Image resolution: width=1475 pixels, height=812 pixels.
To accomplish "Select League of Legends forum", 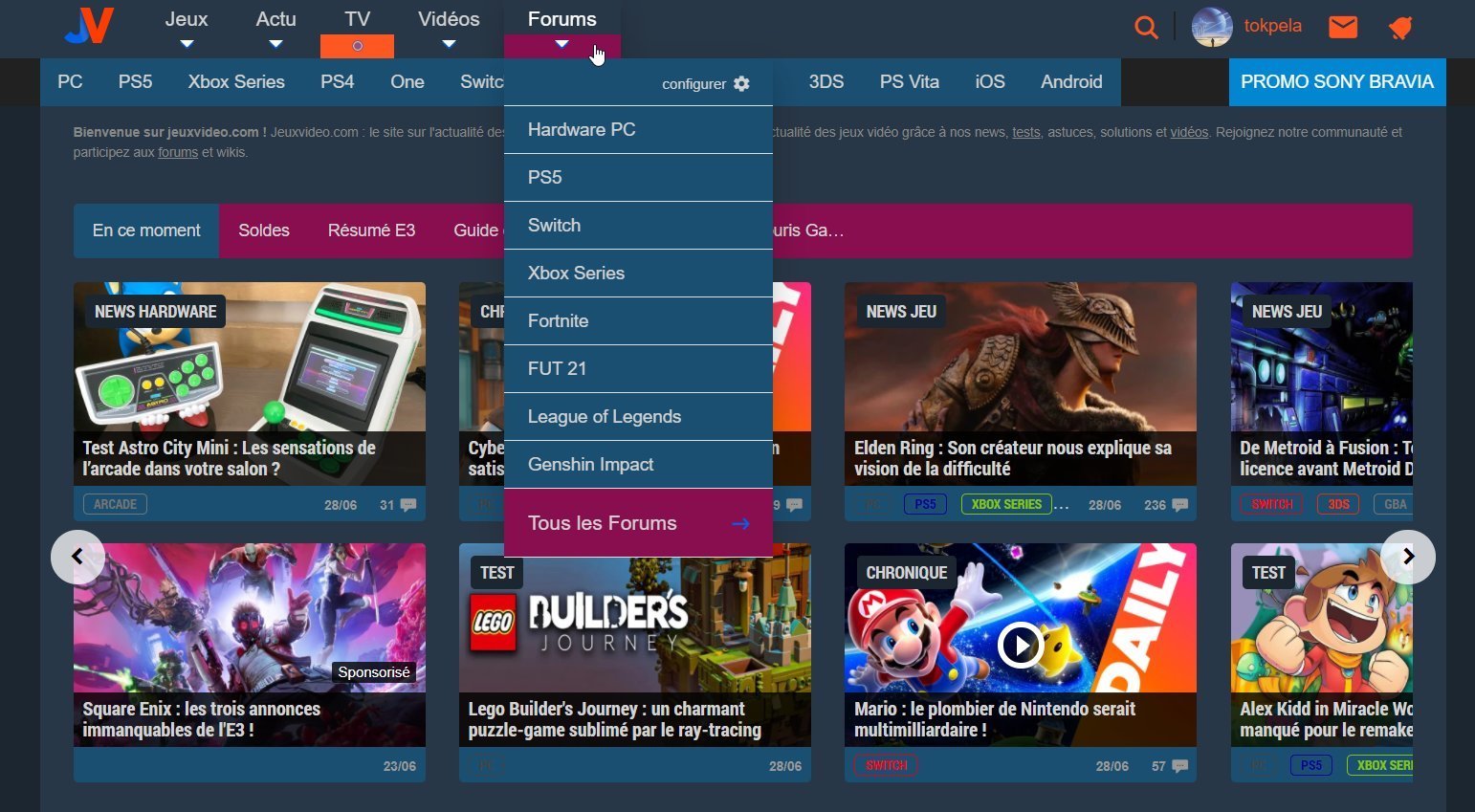I will point(638,417).
